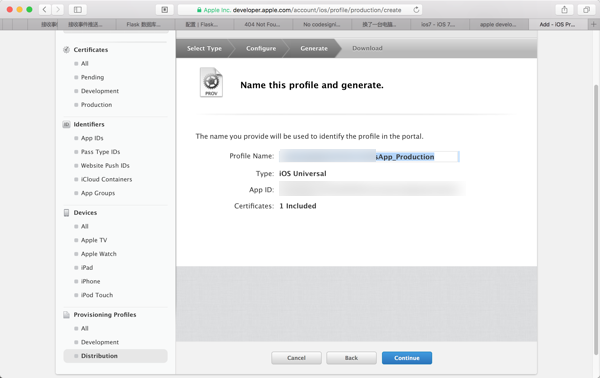Open iPhone under Devices
600x378 pixels.
(90, 281)
